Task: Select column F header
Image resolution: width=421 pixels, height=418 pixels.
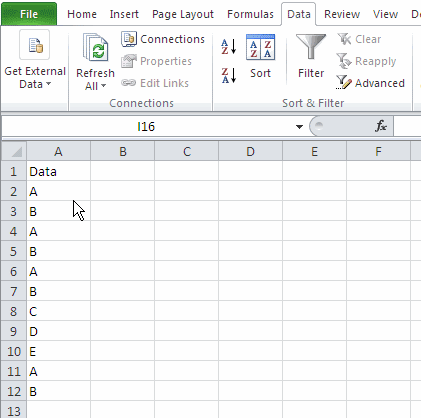Action: tap(378, 151)
